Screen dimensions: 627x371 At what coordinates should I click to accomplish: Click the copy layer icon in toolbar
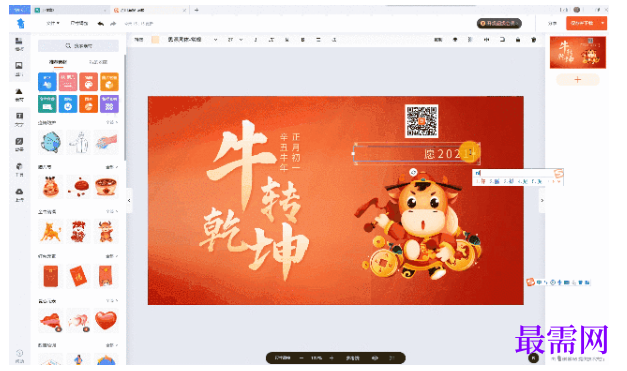tap(502, 40)
